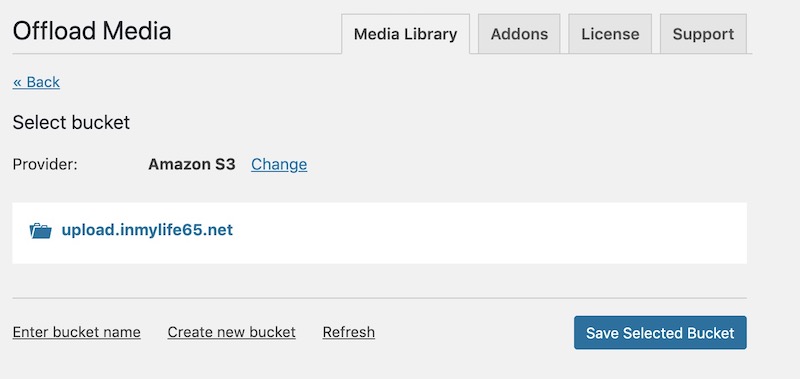Screen dimensions: 800x379
Task: Click the bold Amazon S3 provider name
Action: click(x=192, y=164)
